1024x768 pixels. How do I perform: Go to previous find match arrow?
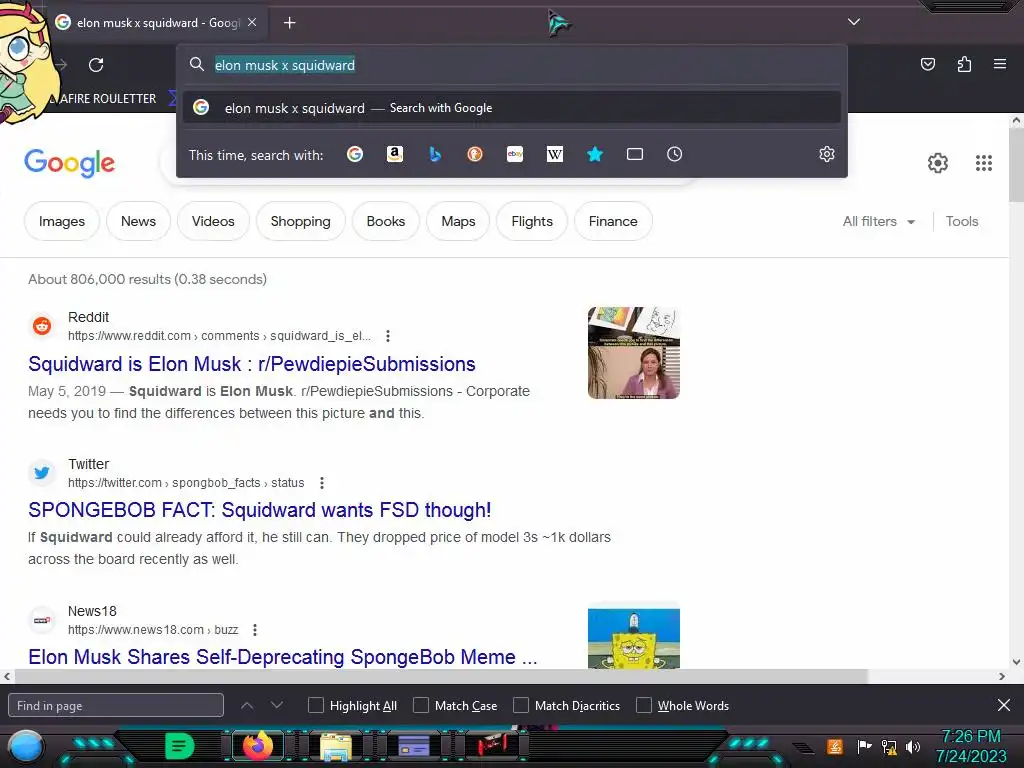(x=247, y=705)
